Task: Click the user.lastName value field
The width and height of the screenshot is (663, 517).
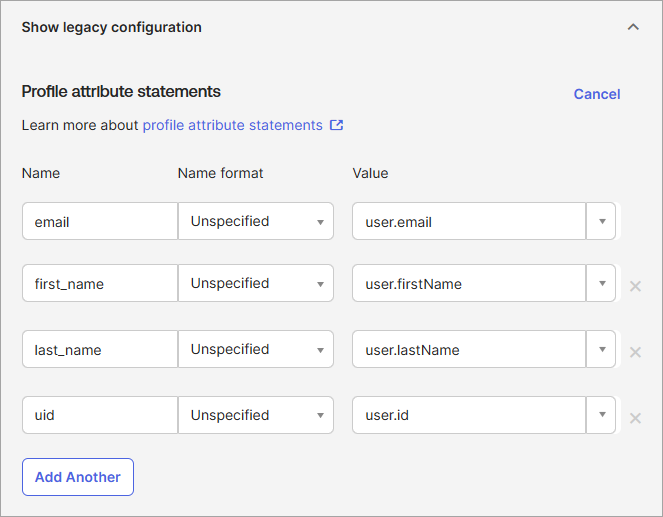Action: pyautogui.click(x=469, y=349)
